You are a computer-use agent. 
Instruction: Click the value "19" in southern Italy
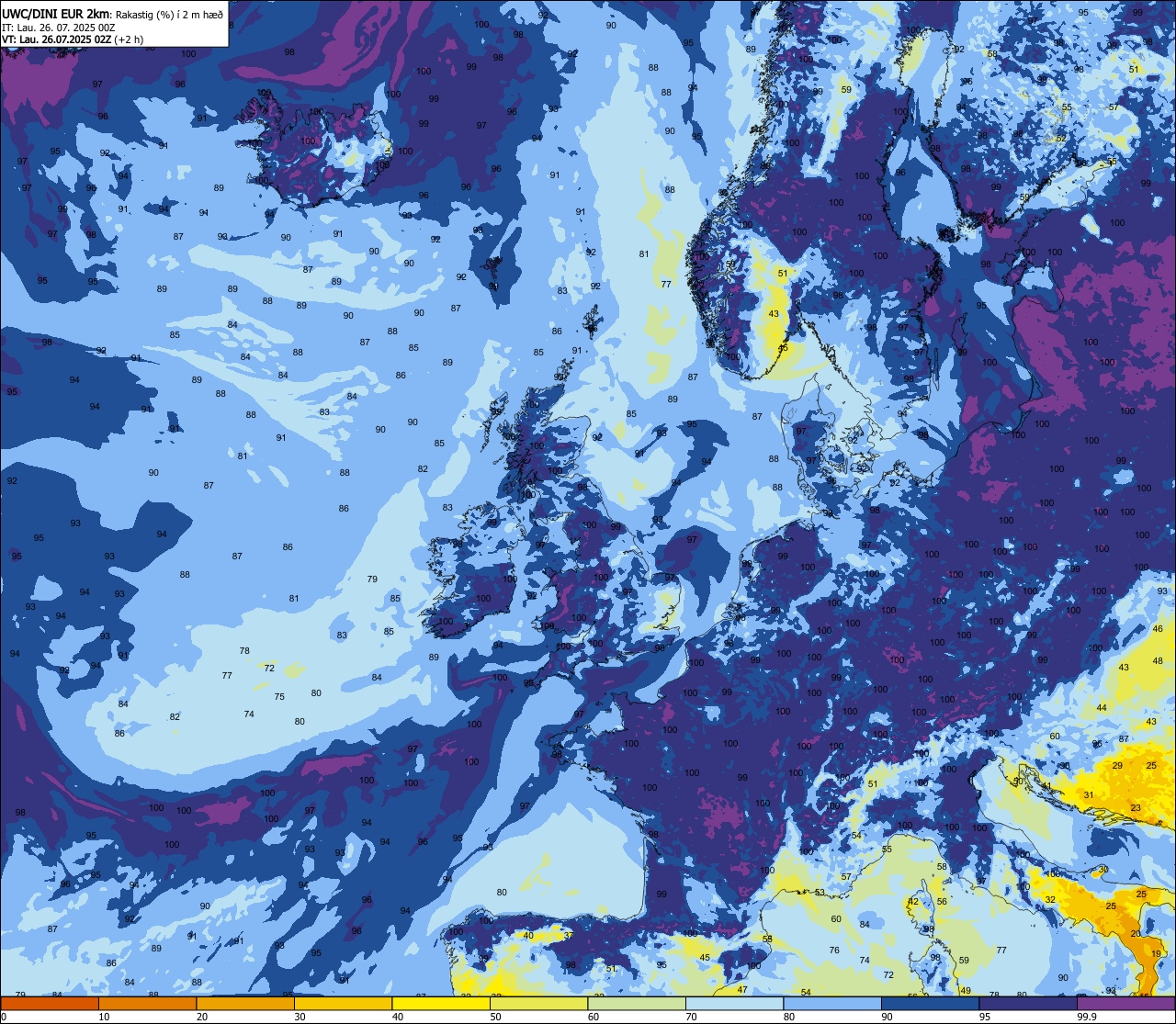pyautogui.click(x=1155, y=955)
